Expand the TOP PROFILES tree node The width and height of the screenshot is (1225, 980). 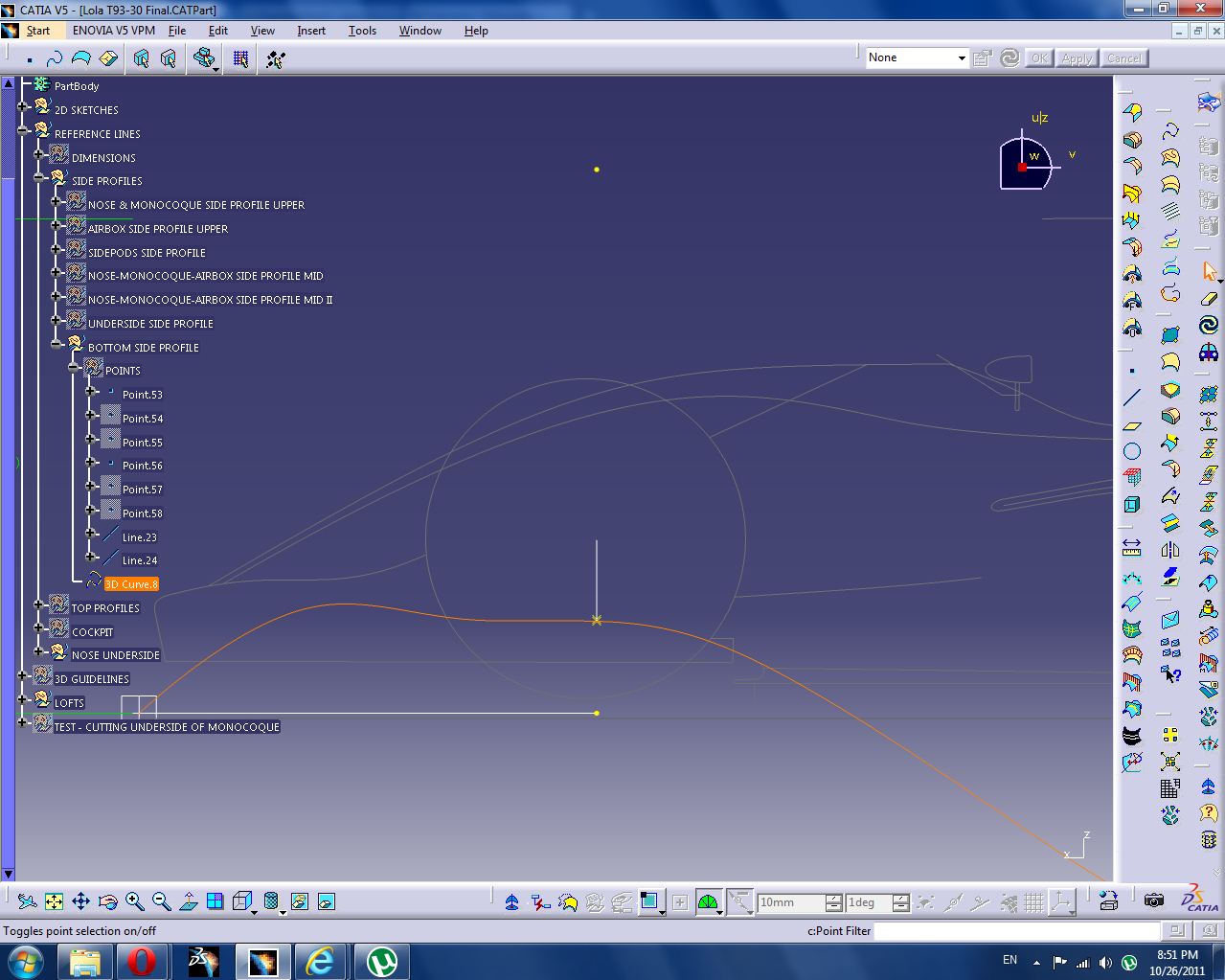tap(39, 604)
